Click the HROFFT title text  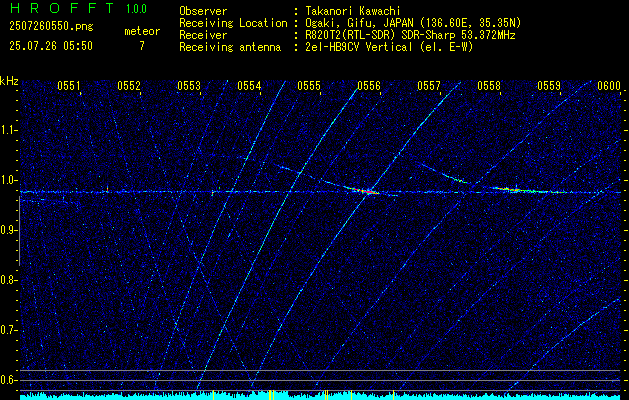coord(62,8)
